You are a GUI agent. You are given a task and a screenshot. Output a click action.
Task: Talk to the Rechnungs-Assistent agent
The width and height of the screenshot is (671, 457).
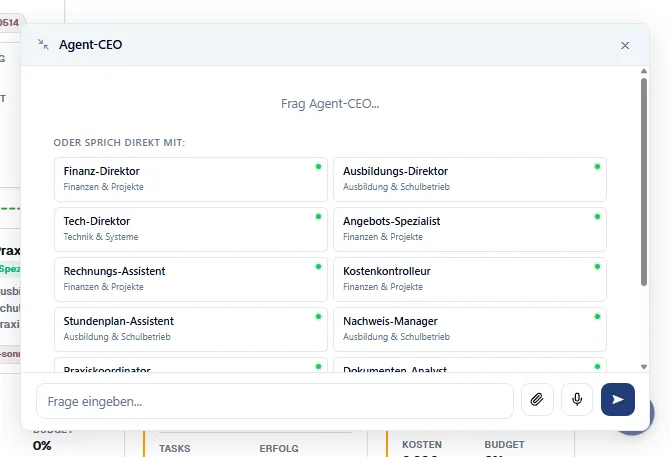coord(190,279)
